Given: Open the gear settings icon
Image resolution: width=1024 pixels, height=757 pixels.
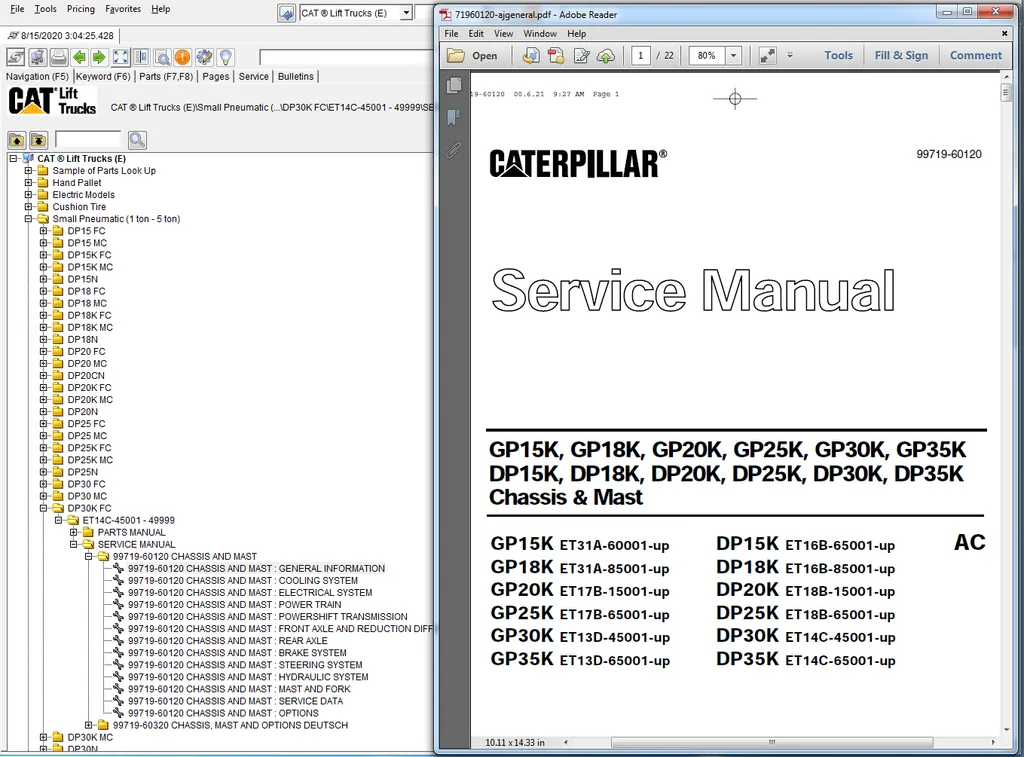Looking at the screenshot, I should coord(204,57).
